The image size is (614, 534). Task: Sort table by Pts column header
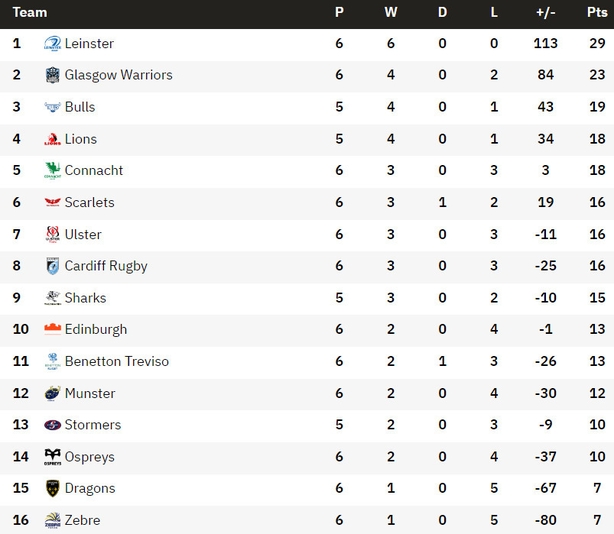pos(597,13)
